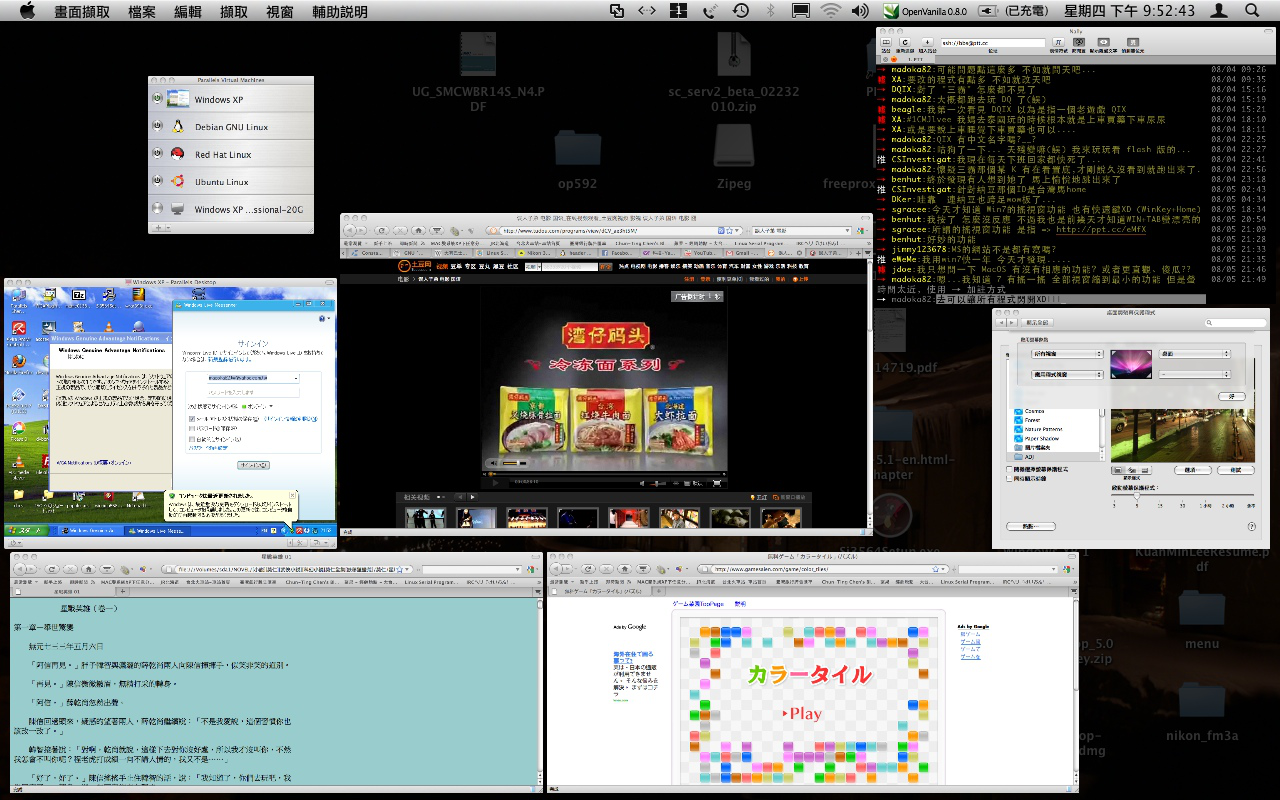
Task: Click the Wi-Fi status icon
Action: [x=830, y=10]
